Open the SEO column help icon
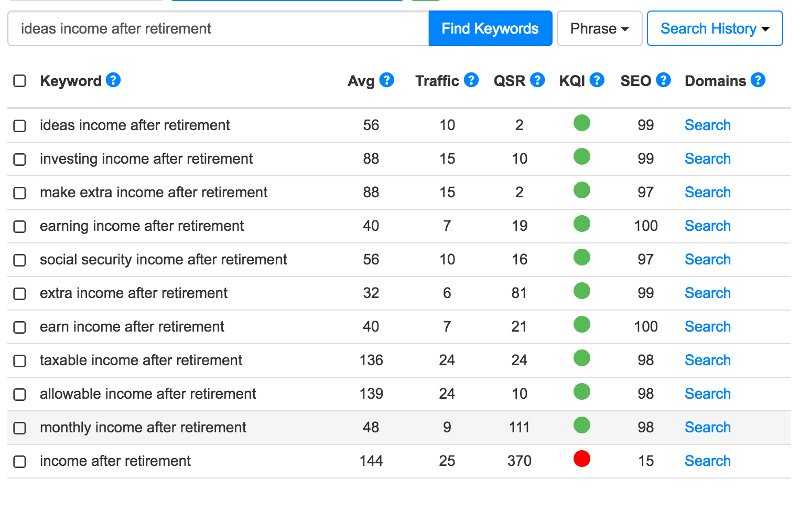800x509 pixels. point(663,80)
